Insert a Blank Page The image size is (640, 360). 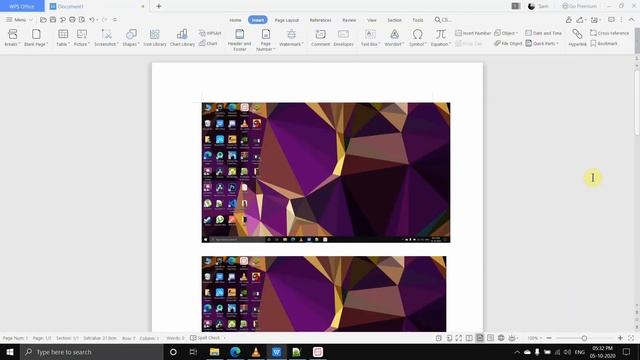[36, 38]
